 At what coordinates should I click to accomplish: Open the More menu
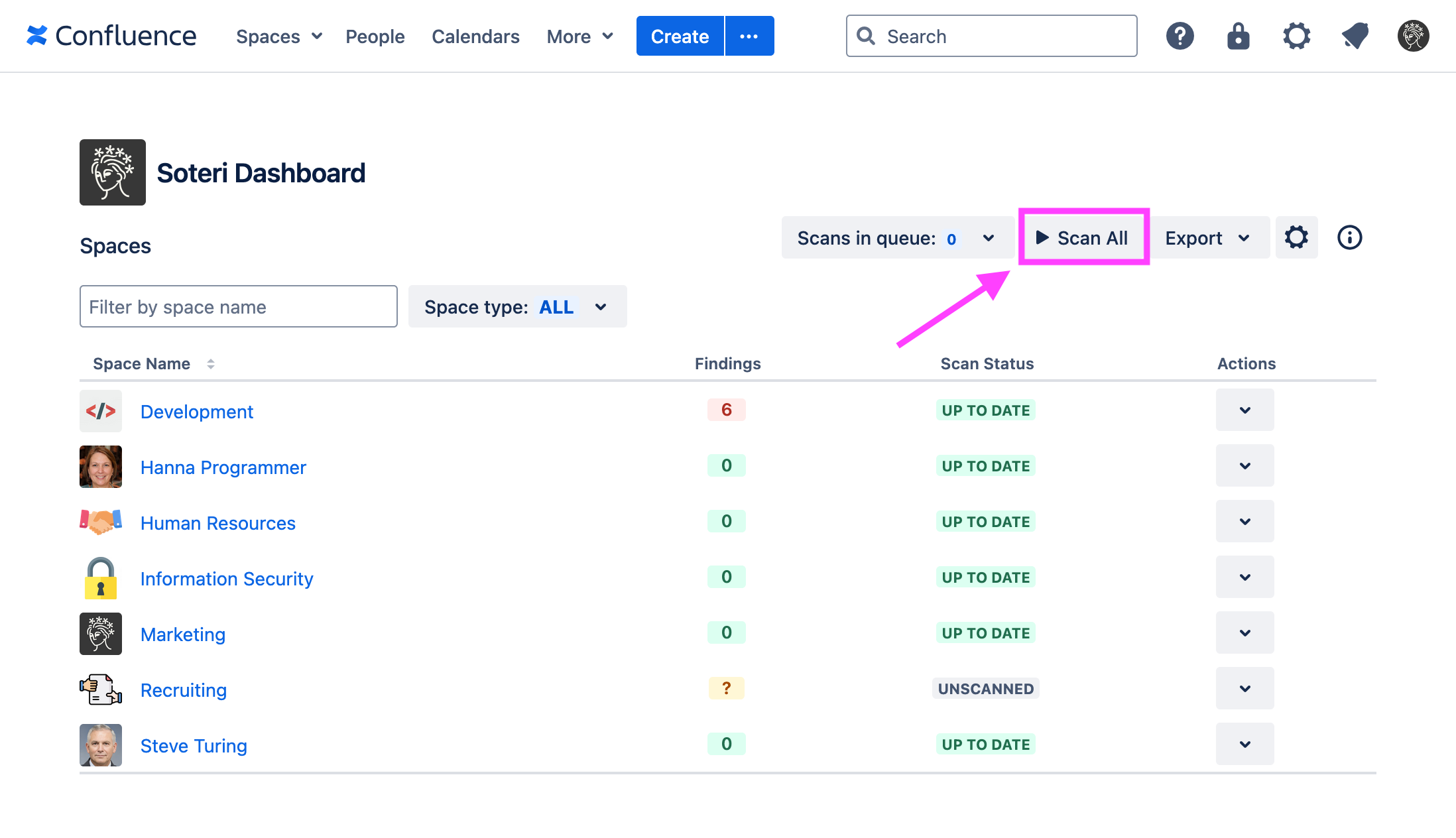click(579, 36)
